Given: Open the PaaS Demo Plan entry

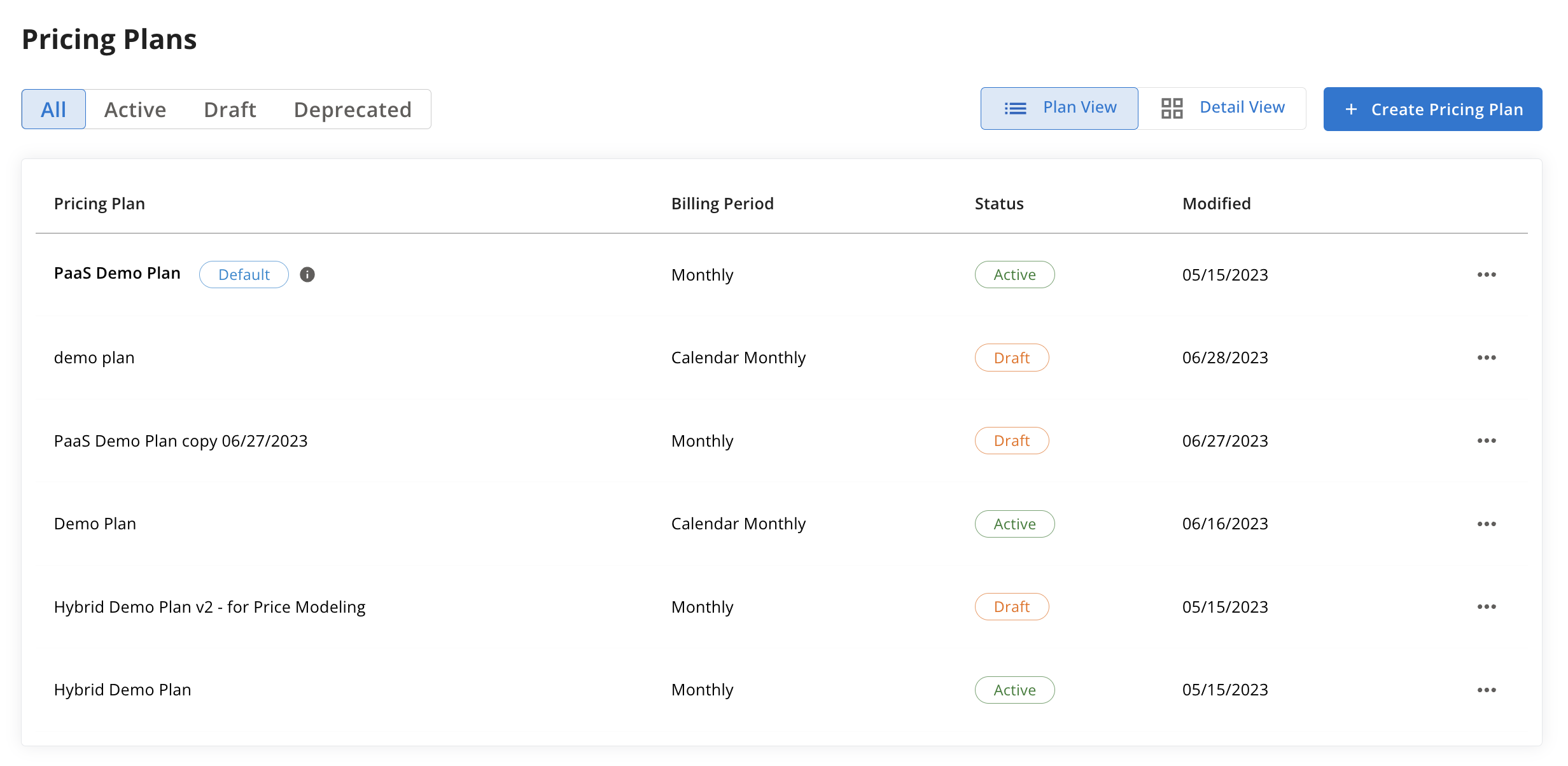Looking at the screenshot, I should click(x=117, y=274).
